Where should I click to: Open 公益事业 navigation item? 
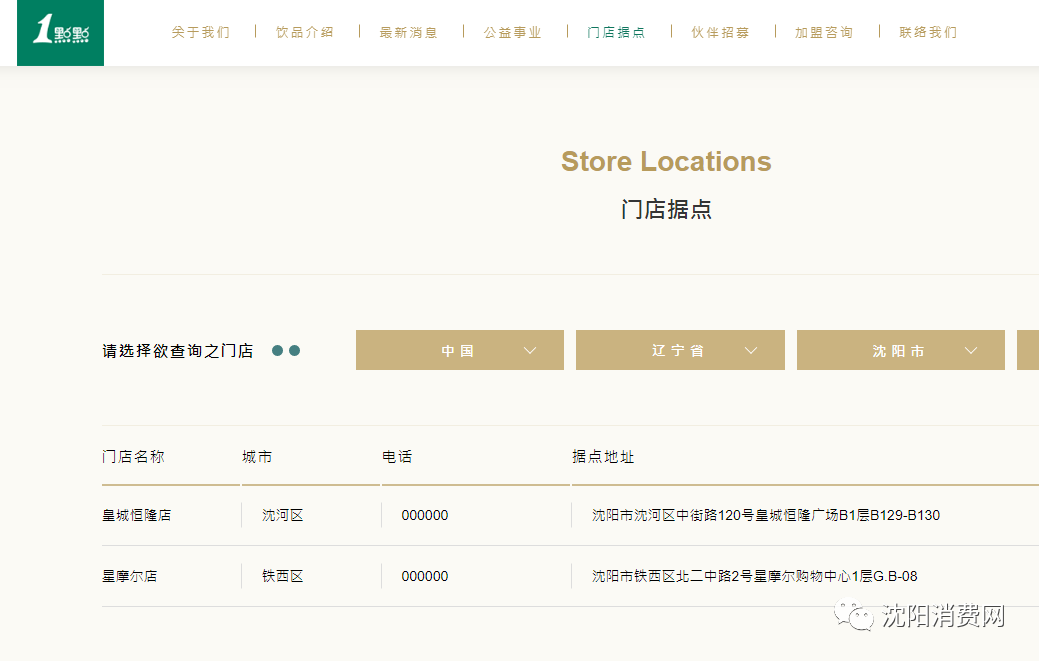pyautogui.click(x=513, y=32)
